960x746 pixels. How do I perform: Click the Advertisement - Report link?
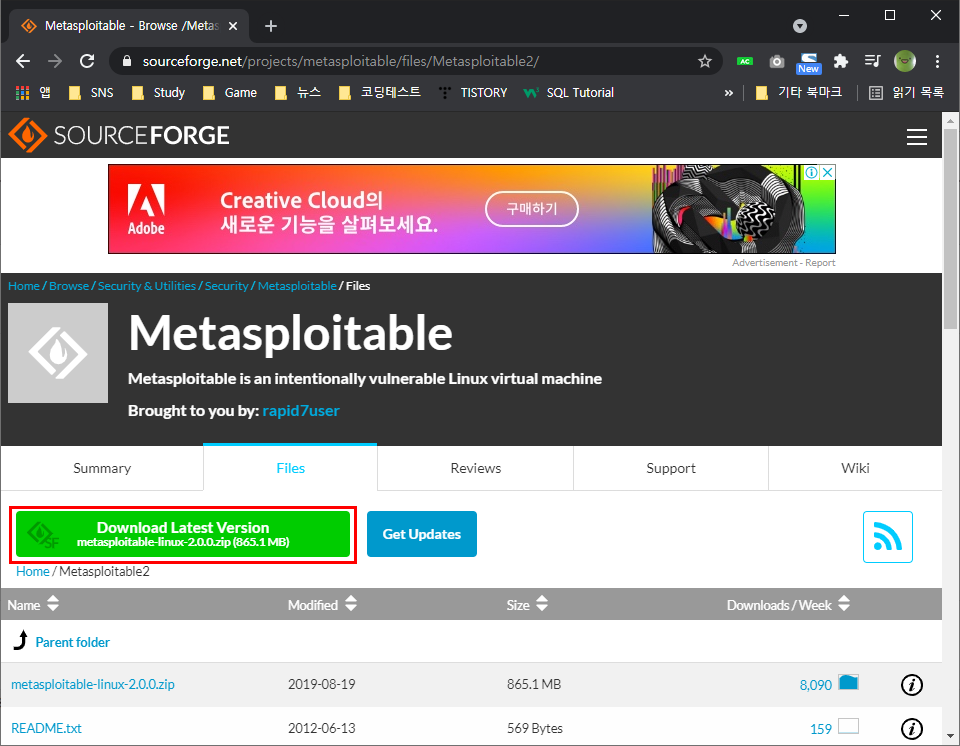coord(784,262)
